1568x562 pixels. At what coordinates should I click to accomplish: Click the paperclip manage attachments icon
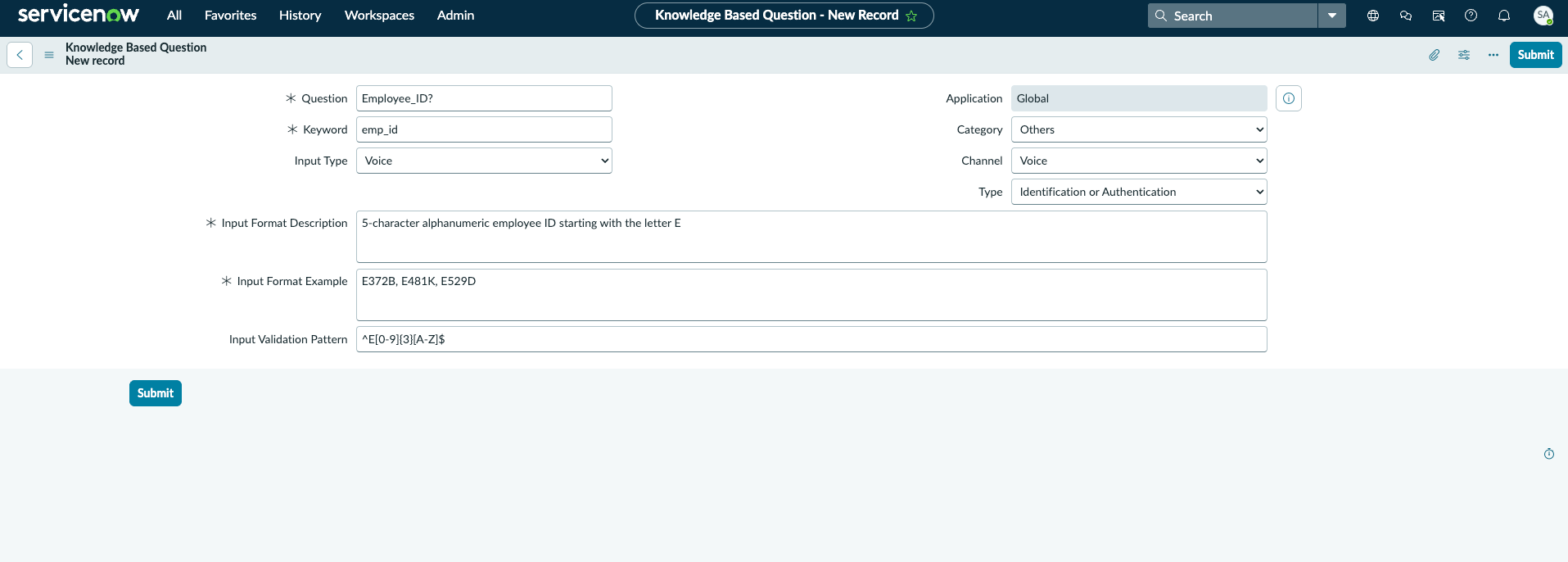click(1435, 55)
